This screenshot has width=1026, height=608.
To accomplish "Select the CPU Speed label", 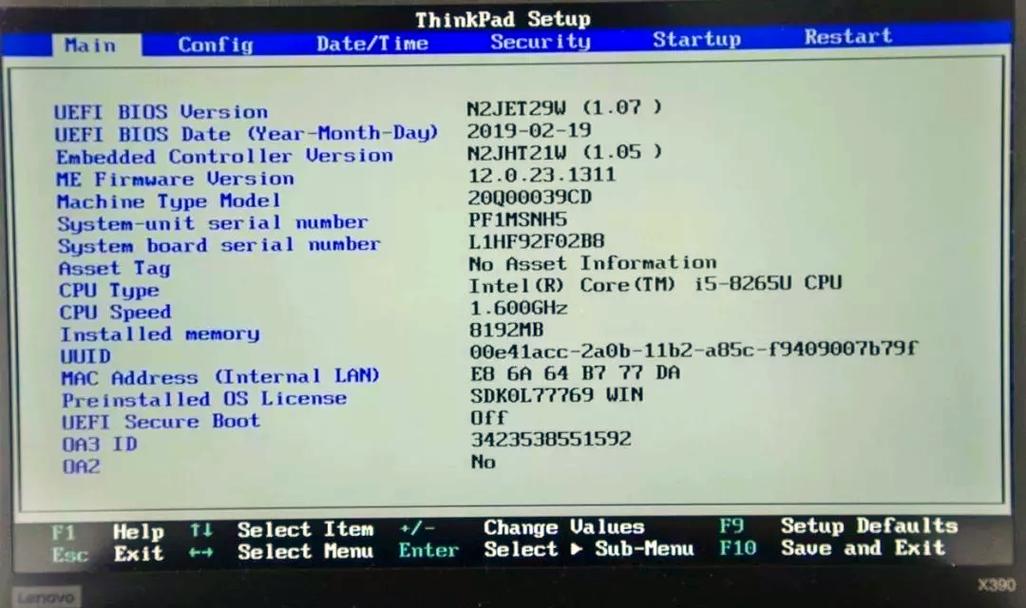I will (115, 312).
